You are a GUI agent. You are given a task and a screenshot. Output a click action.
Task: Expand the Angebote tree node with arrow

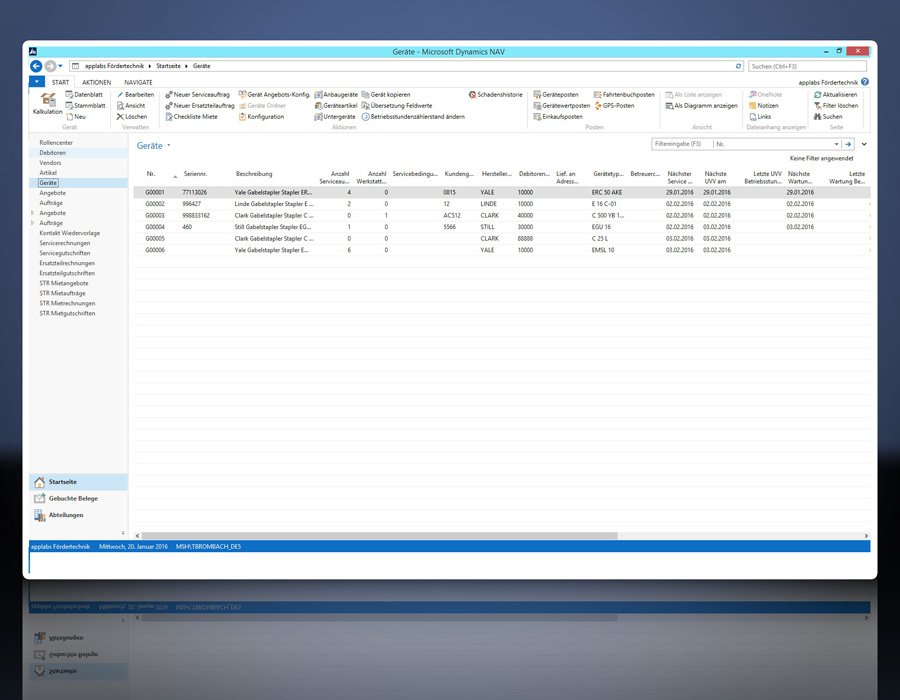pos(32,213)
